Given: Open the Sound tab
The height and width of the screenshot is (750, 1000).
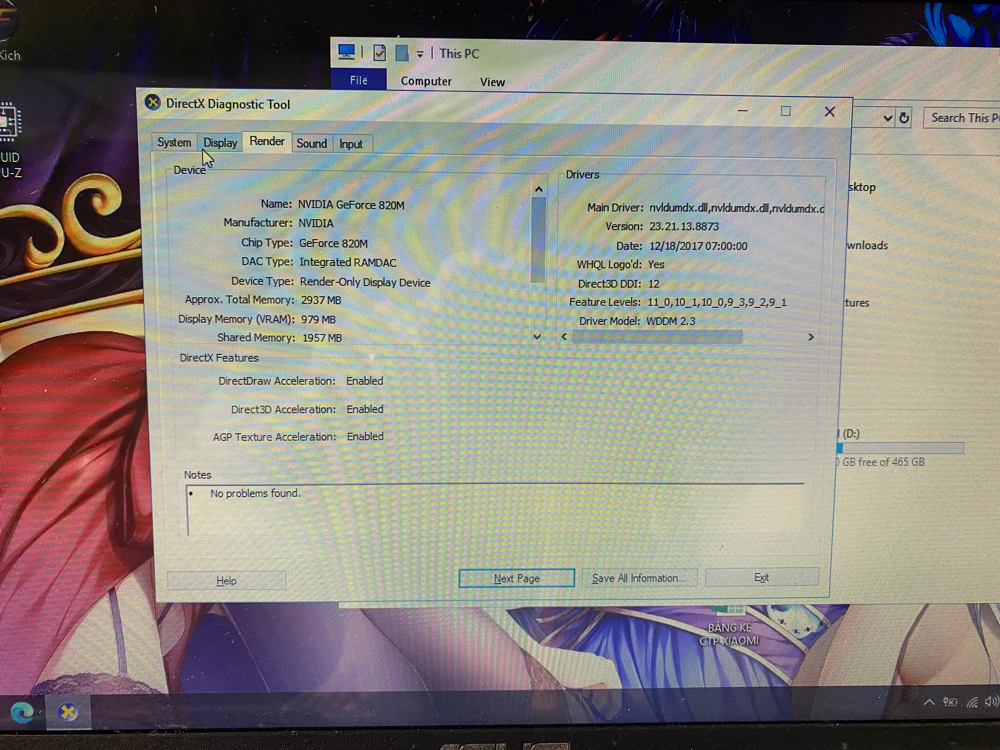Looking at the screenshot, I should pyautogui.click(x=311, y=143).
